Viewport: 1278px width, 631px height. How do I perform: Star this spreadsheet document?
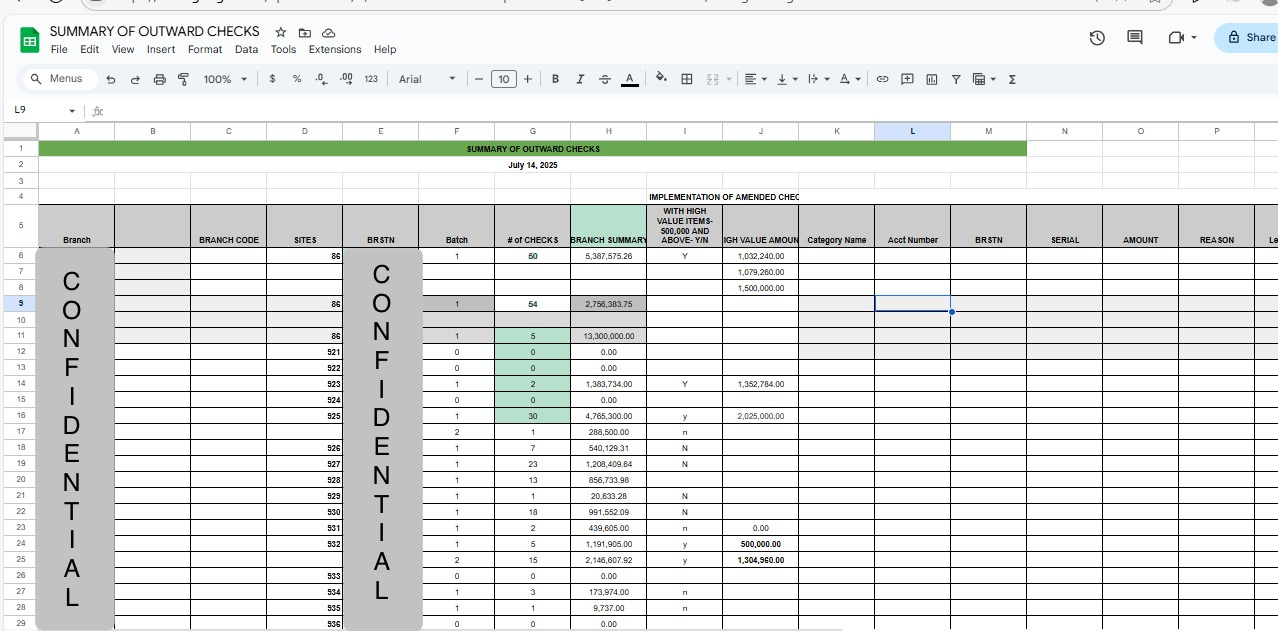click(x=281, y=32)
